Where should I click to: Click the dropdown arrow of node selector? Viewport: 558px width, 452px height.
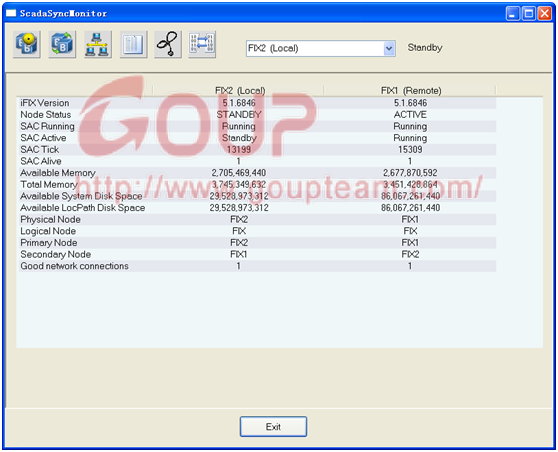pos(389,48)
